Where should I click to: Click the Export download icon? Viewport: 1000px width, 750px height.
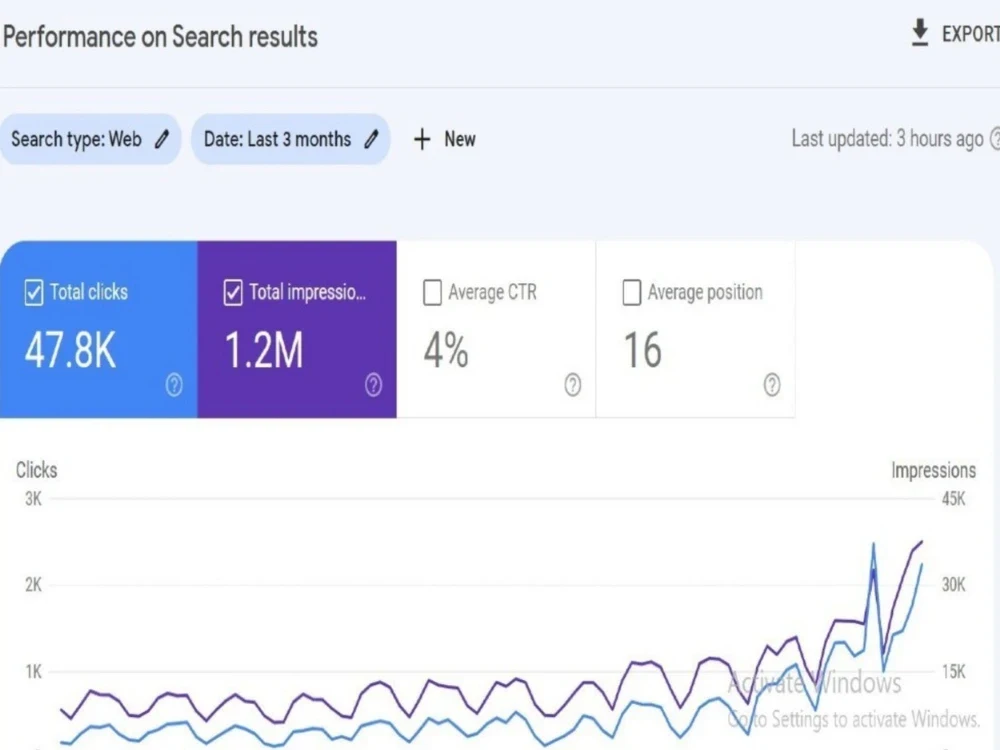click(920, 33)
